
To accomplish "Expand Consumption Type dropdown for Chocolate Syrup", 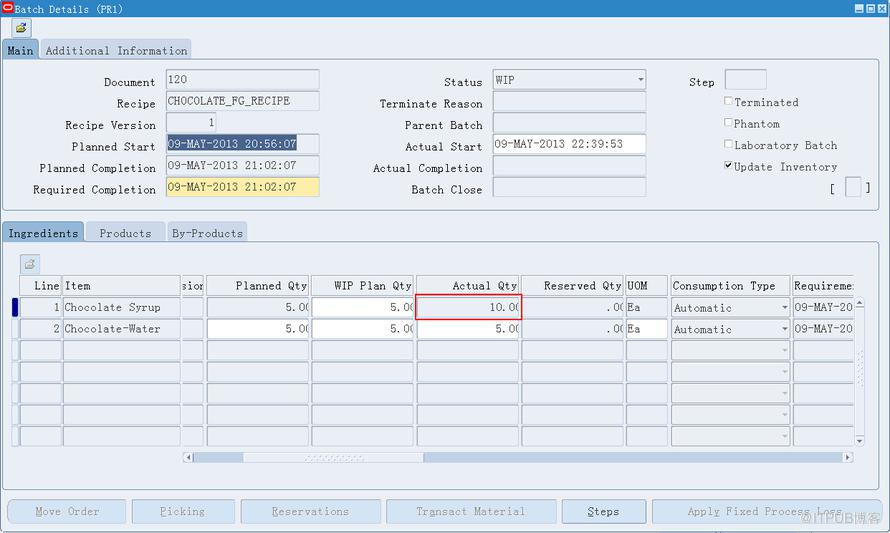I will [784, 308].
